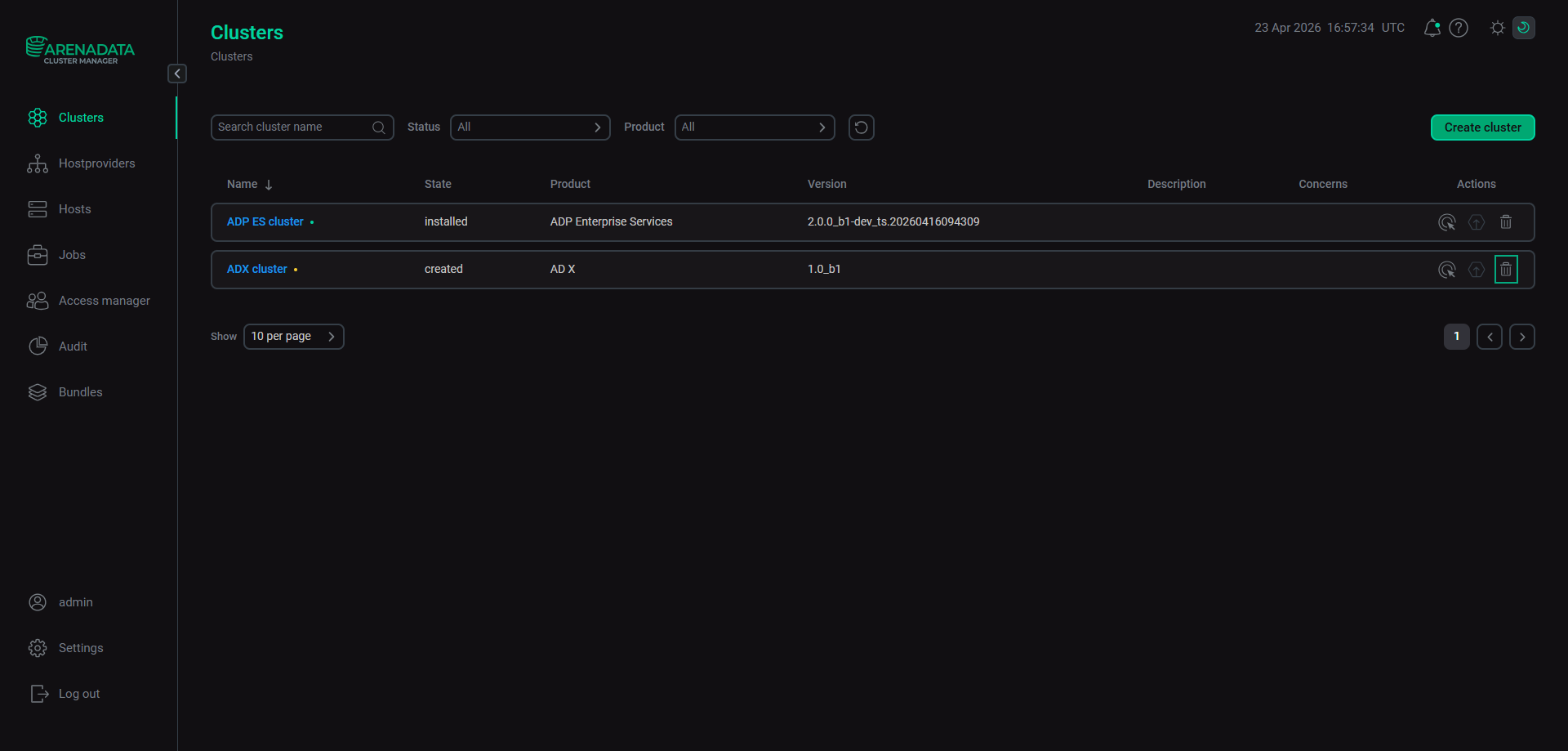Click the Arenadata Cluster Manager logo
Screen dimensions: 1568x751
(80, 50)
